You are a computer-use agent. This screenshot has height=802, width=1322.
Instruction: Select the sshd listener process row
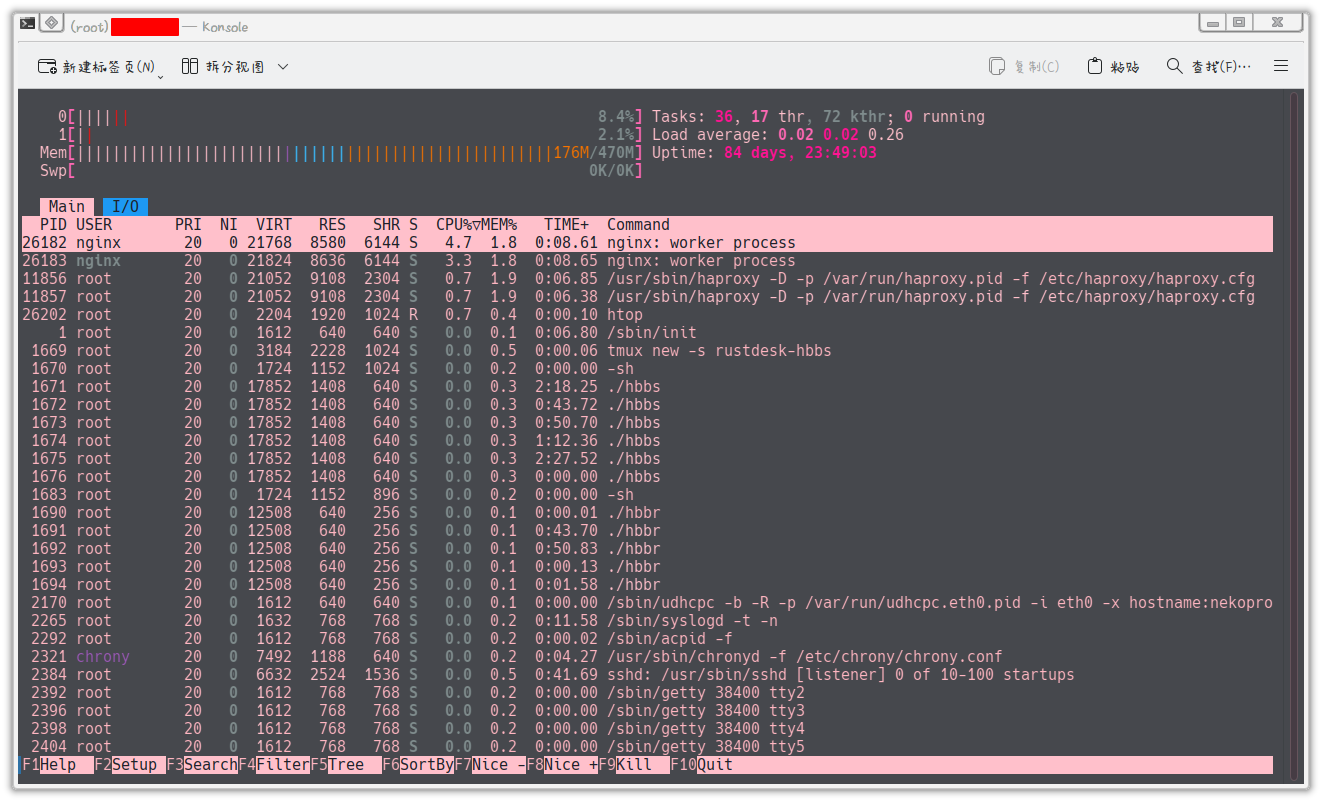click(647, 675)
